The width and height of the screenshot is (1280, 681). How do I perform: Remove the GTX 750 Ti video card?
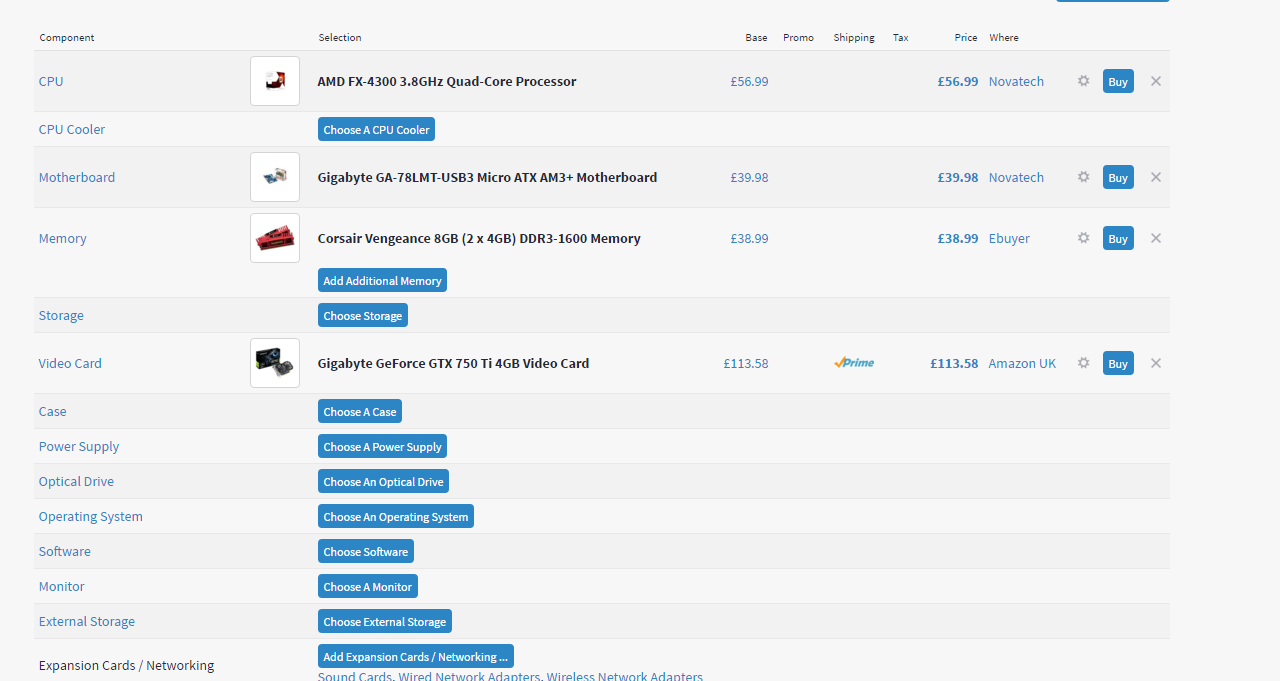[1156, 363]
